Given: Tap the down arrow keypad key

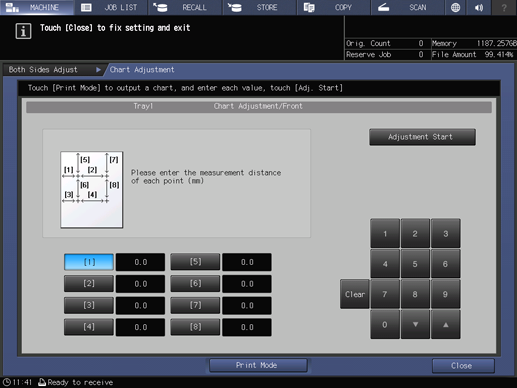Looking at the screenshot, I should [x=415, y=324].
